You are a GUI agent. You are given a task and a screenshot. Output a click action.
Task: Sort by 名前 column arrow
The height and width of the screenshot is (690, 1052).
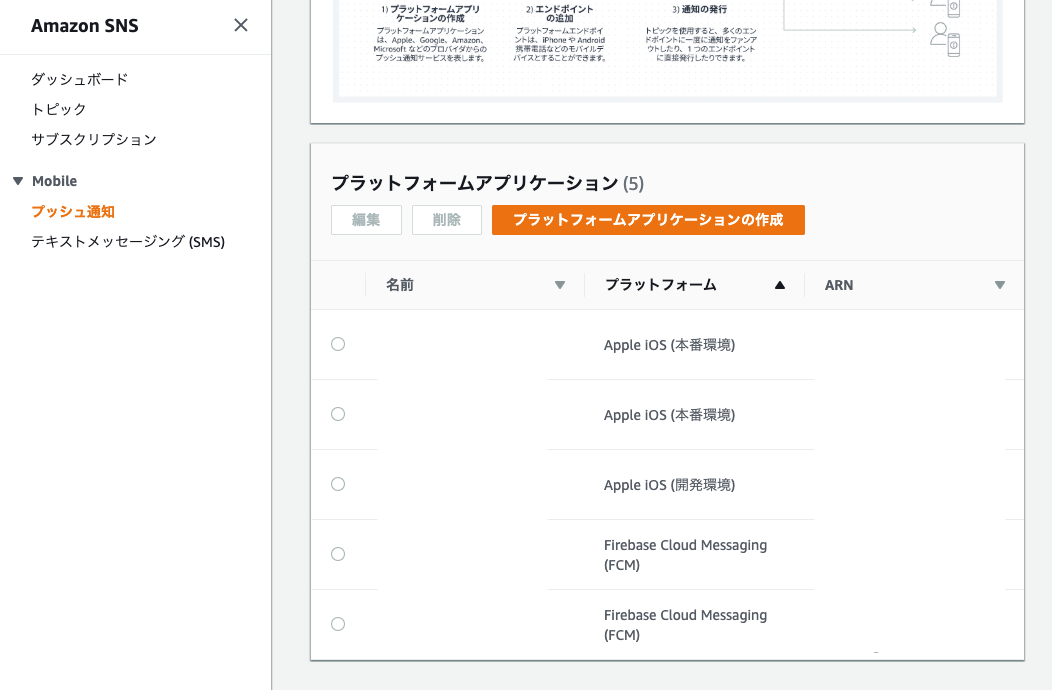pos(560,285)
